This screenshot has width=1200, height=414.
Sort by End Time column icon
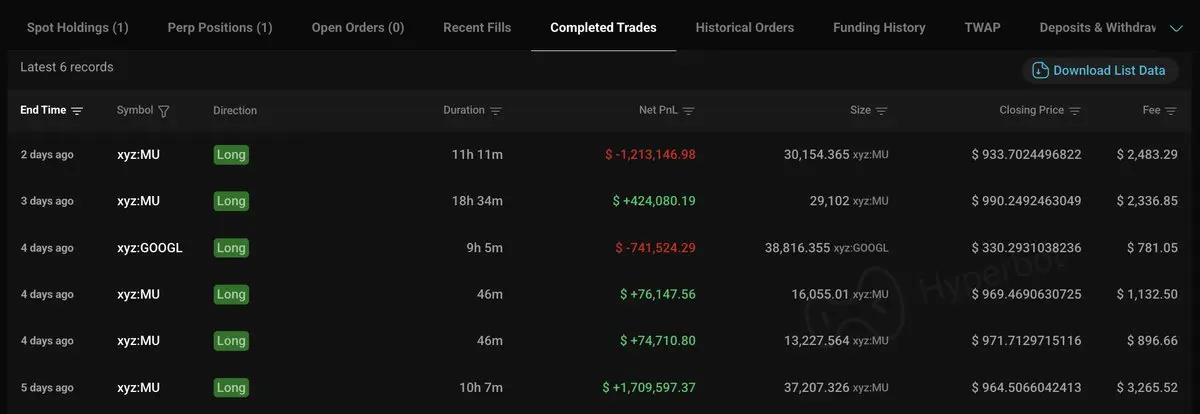(77, 111)
